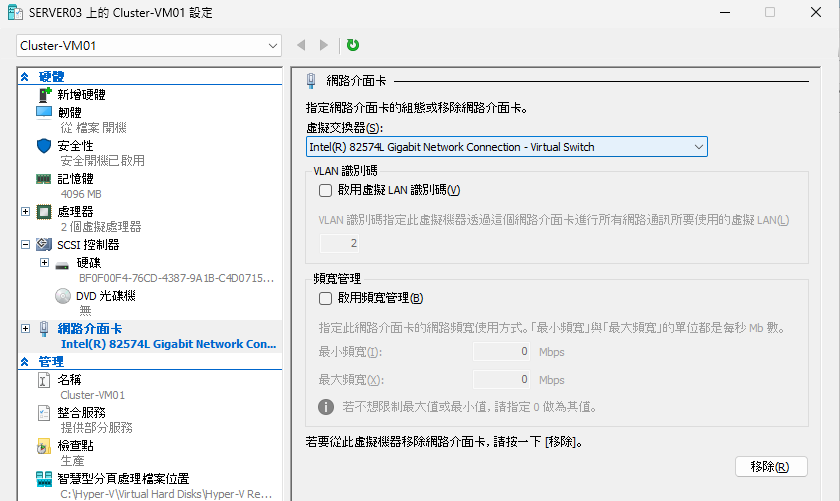840x501 pixels.
Task: Open the Cluster-VM01 virtual machine dropdown
Action: click(150, 46)
